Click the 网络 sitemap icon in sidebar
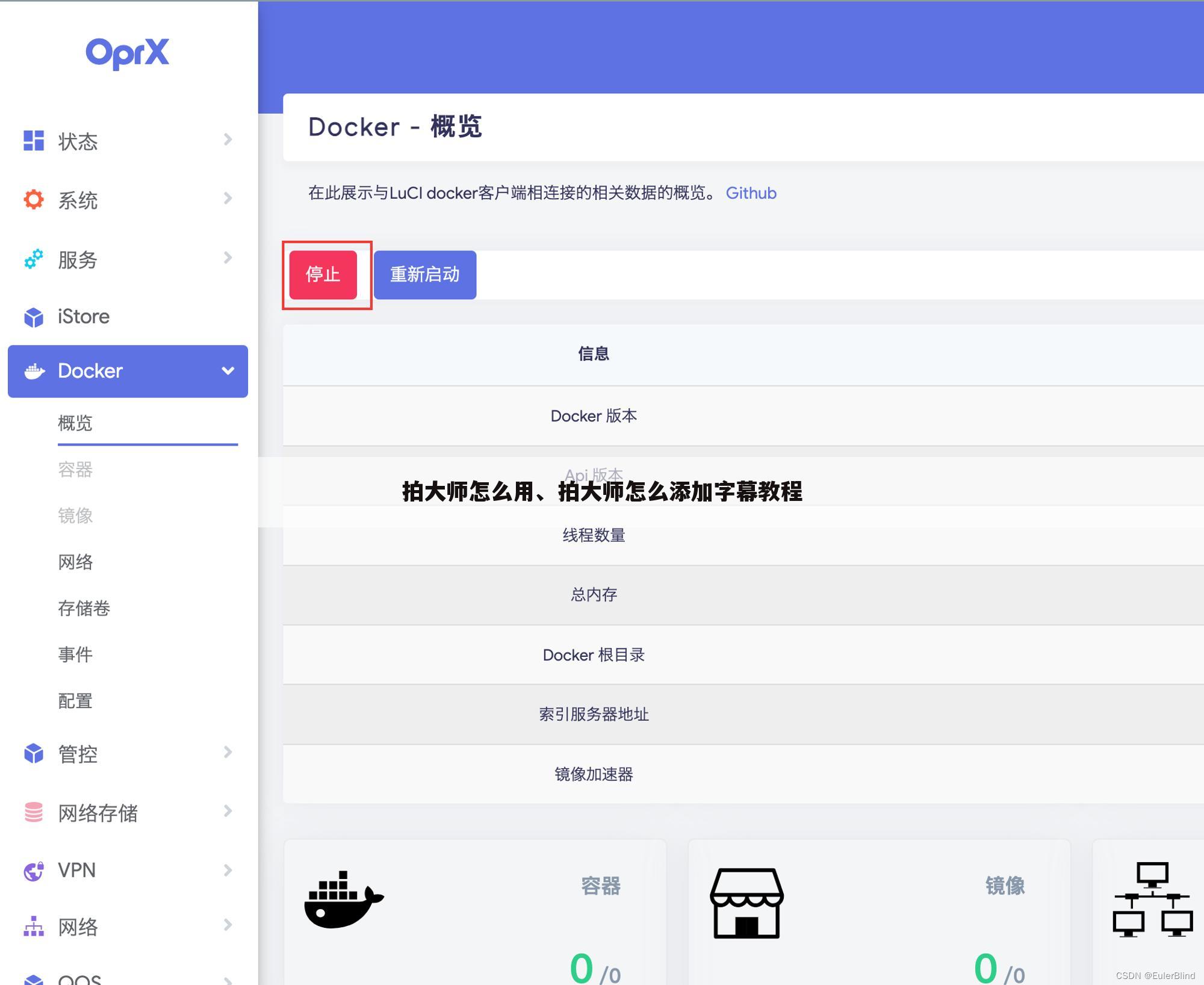 coord(34,926)
